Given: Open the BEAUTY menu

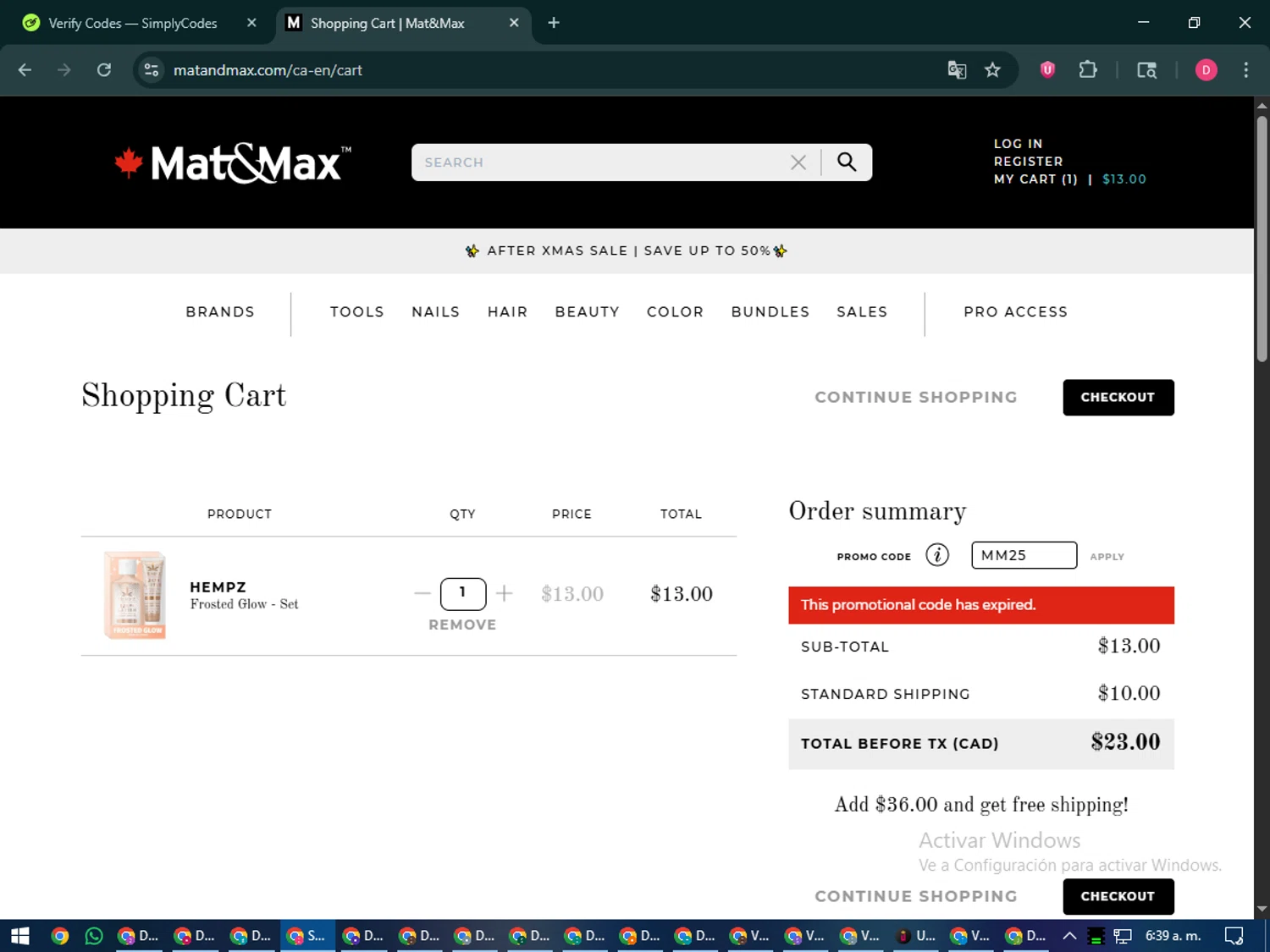Looking at the screenshot, I should click(588, 312).
